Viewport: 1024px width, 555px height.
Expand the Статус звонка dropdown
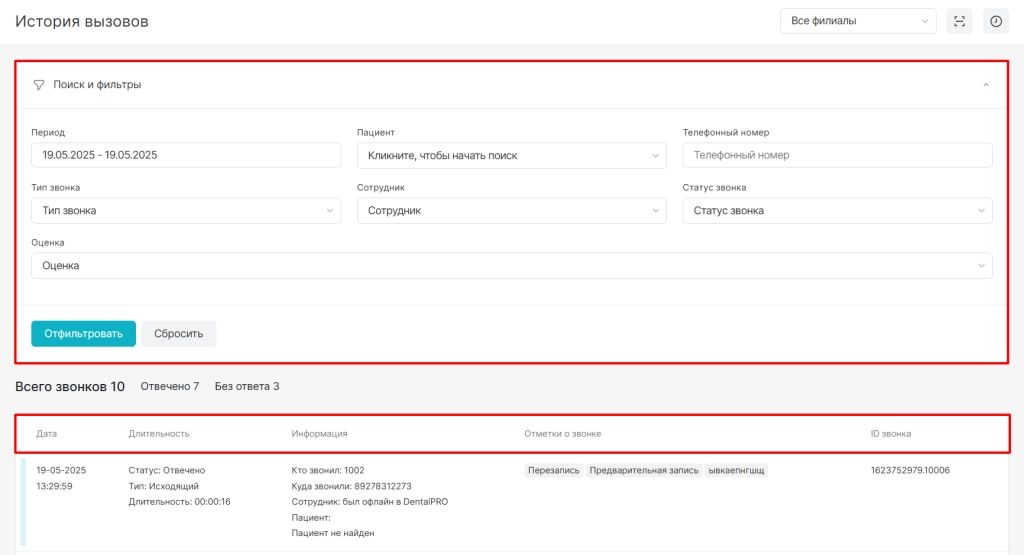click(837, 211)
